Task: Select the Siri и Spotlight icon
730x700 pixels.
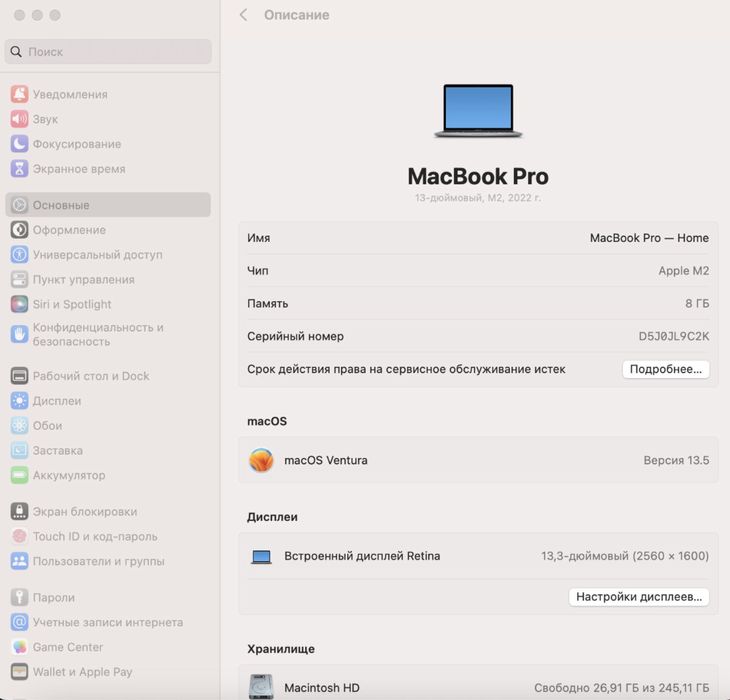Action: pos(19,304)
